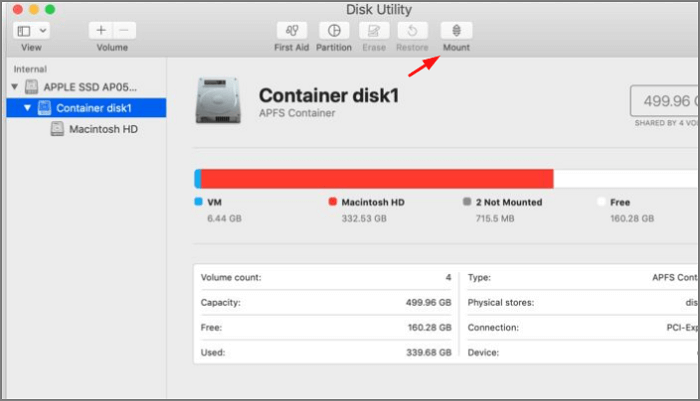Click the large Container disk1 drive image
The height and width of the screenshot is (401, 700).
(x=219, y=101)
